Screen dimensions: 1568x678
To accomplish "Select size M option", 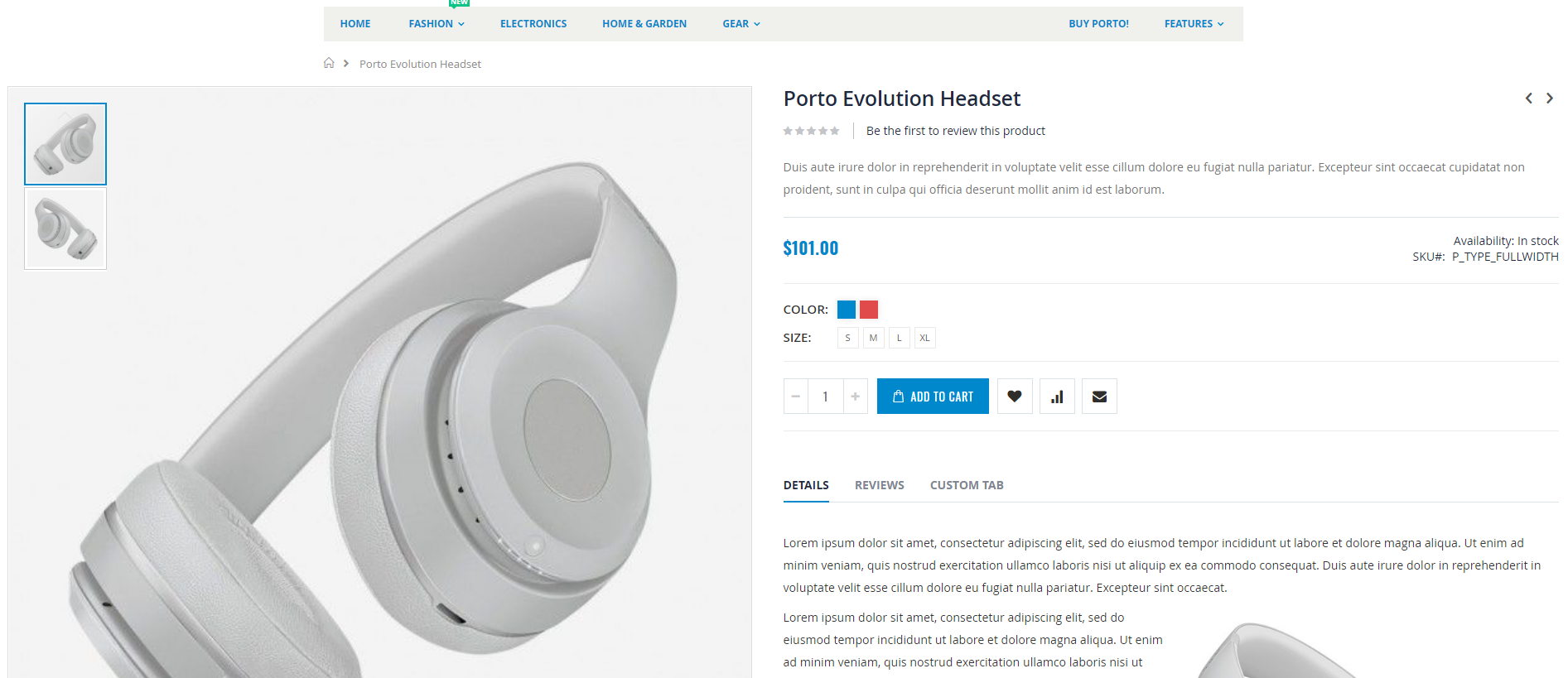I will coord(873,338).
